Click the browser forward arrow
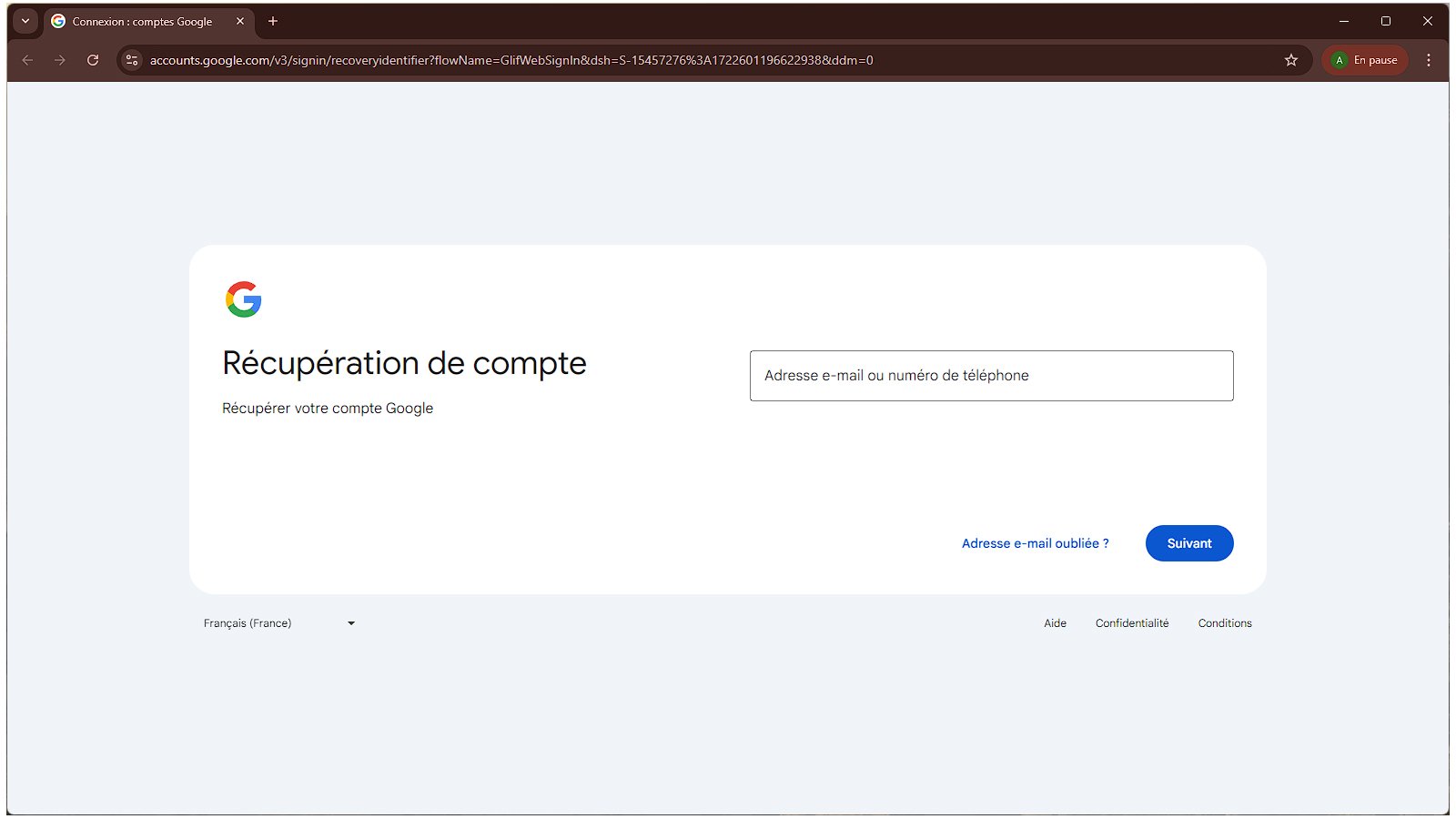 (60, 60)
